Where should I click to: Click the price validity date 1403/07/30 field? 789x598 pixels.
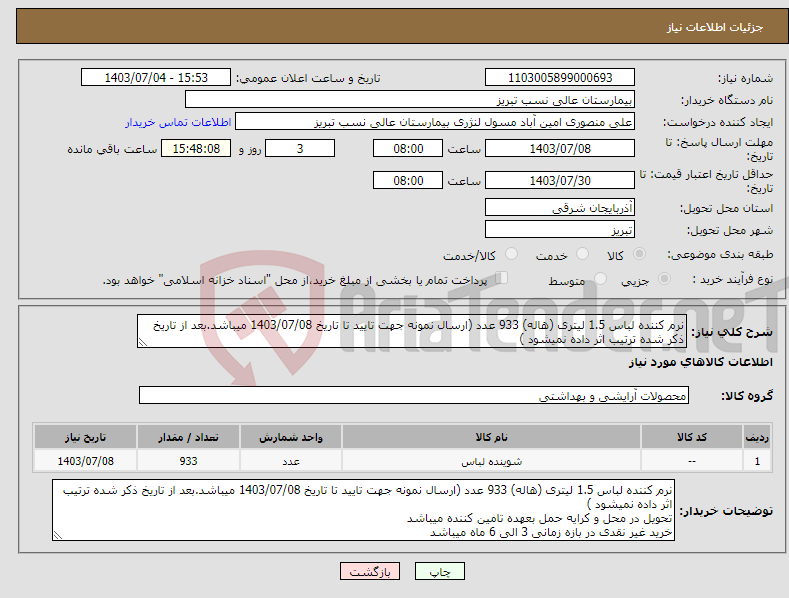point(560,180)
